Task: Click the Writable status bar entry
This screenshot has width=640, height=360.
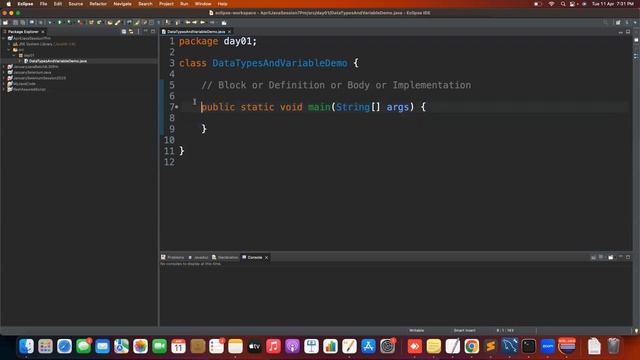Action: 417,330
